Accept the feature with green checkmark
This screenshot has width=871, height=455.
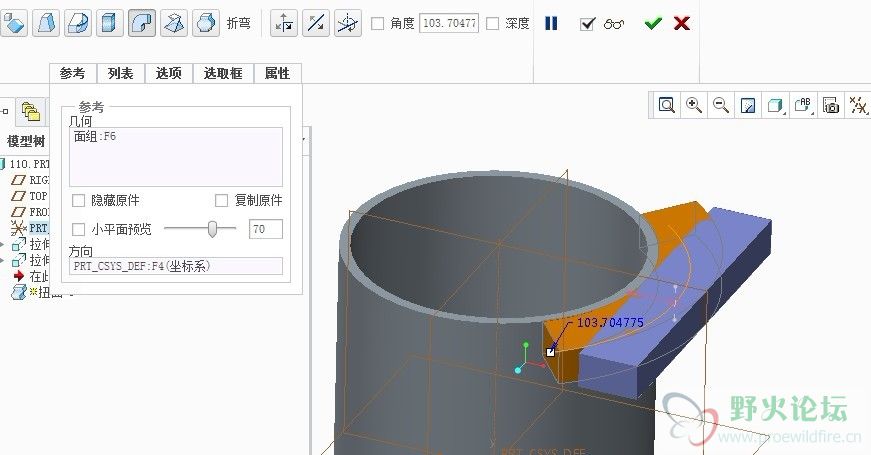tap(653, 23)
